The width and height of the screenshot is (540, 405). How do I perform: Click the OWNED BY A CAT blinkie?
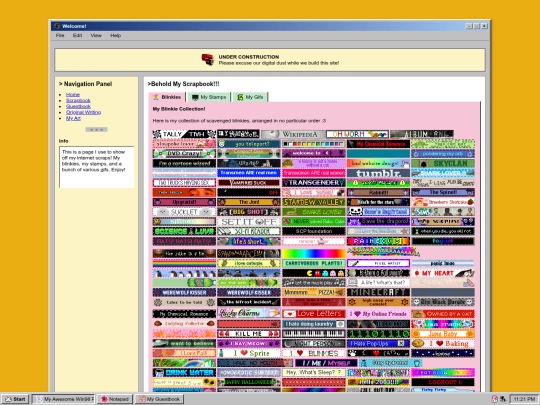[x=443, y=314]
